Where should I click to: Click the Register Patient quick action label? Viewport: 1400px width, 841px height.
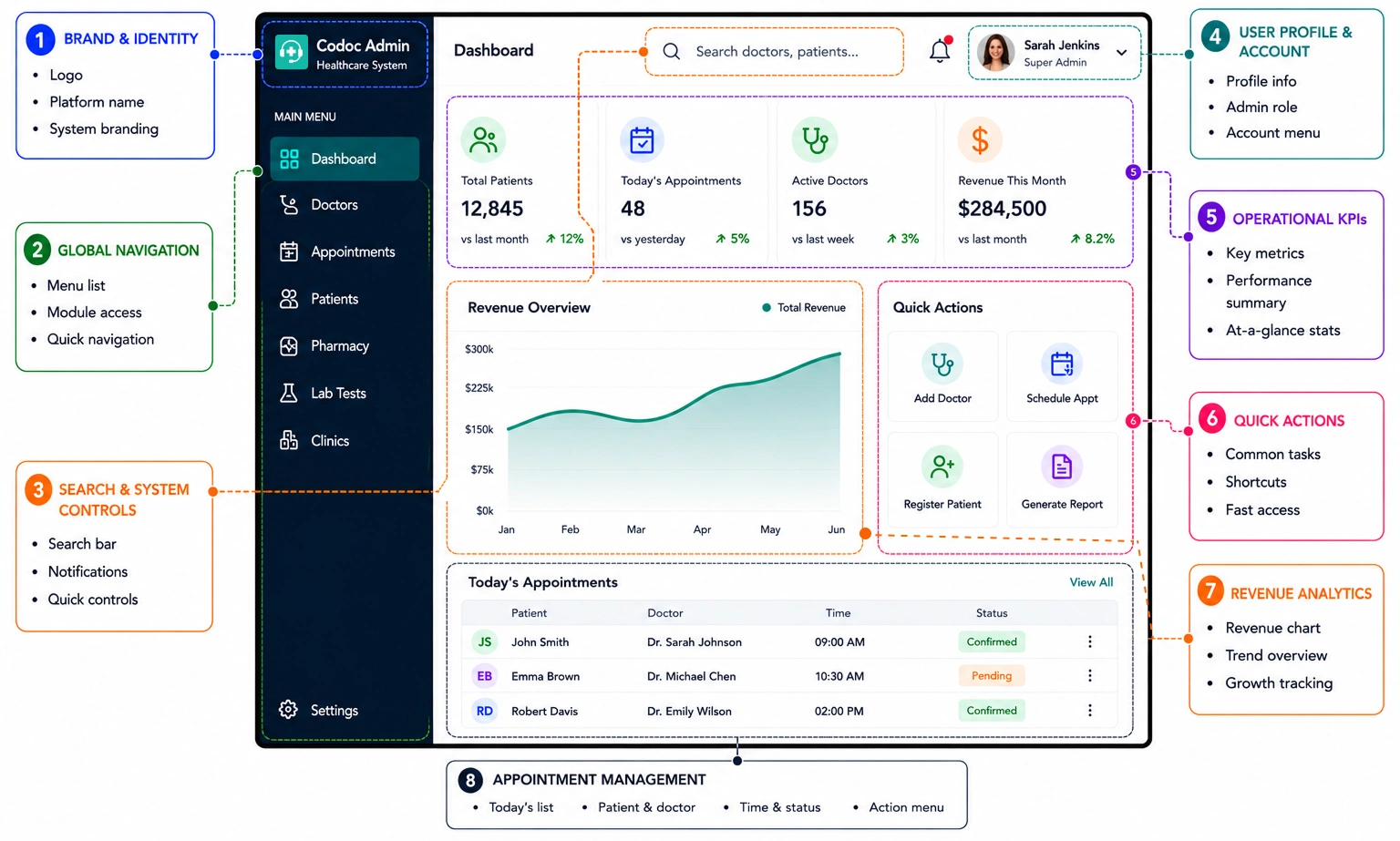click(x=942, y=504)
